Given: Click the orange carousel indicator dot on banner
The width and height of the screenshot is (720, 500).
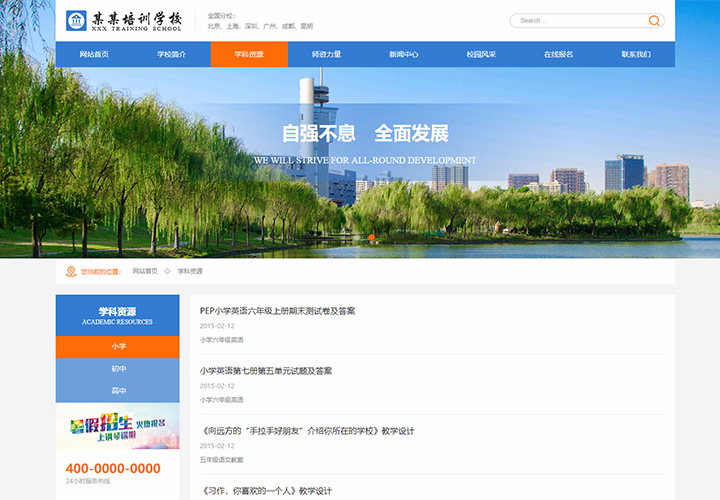Looking at the screenshot, I should [x=371, y=237].
